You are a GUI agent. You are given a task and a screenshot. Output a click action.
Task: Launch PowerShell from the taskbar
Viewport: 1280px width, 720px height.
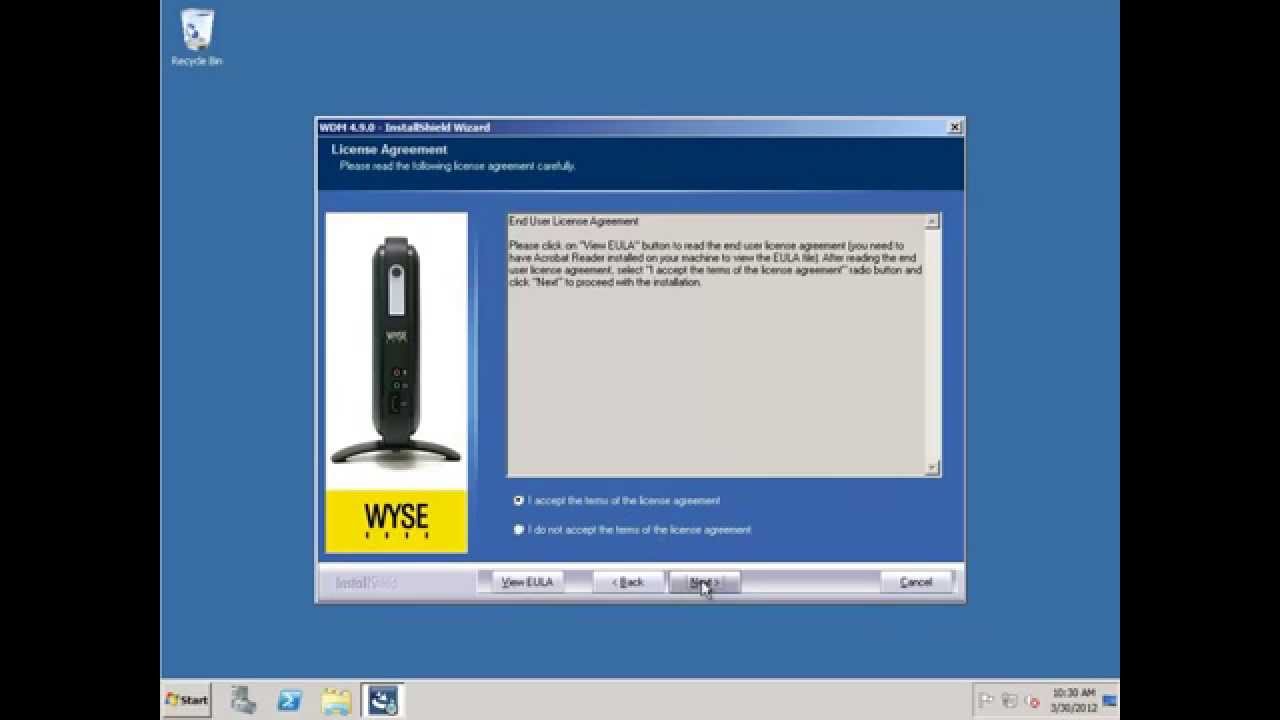pyautogui.click(x=290, y=700)
